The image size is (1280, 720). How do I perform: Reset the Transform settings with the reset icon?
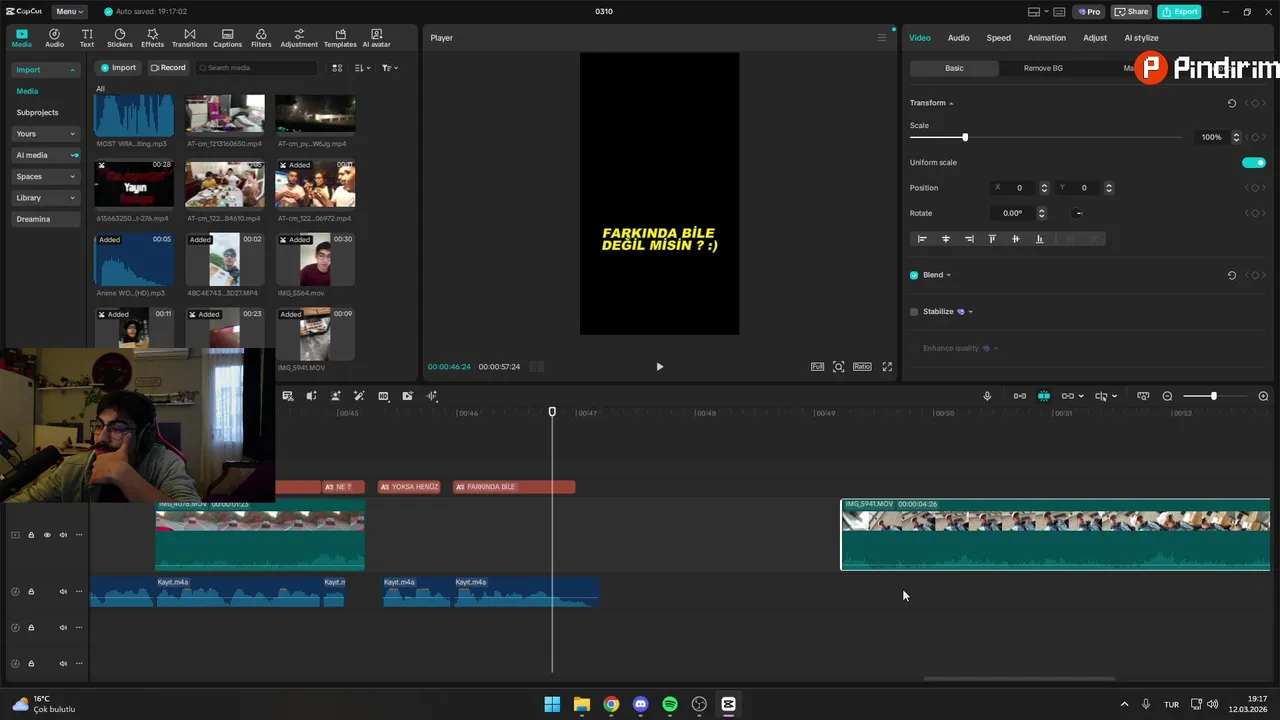coord(1232,103)
